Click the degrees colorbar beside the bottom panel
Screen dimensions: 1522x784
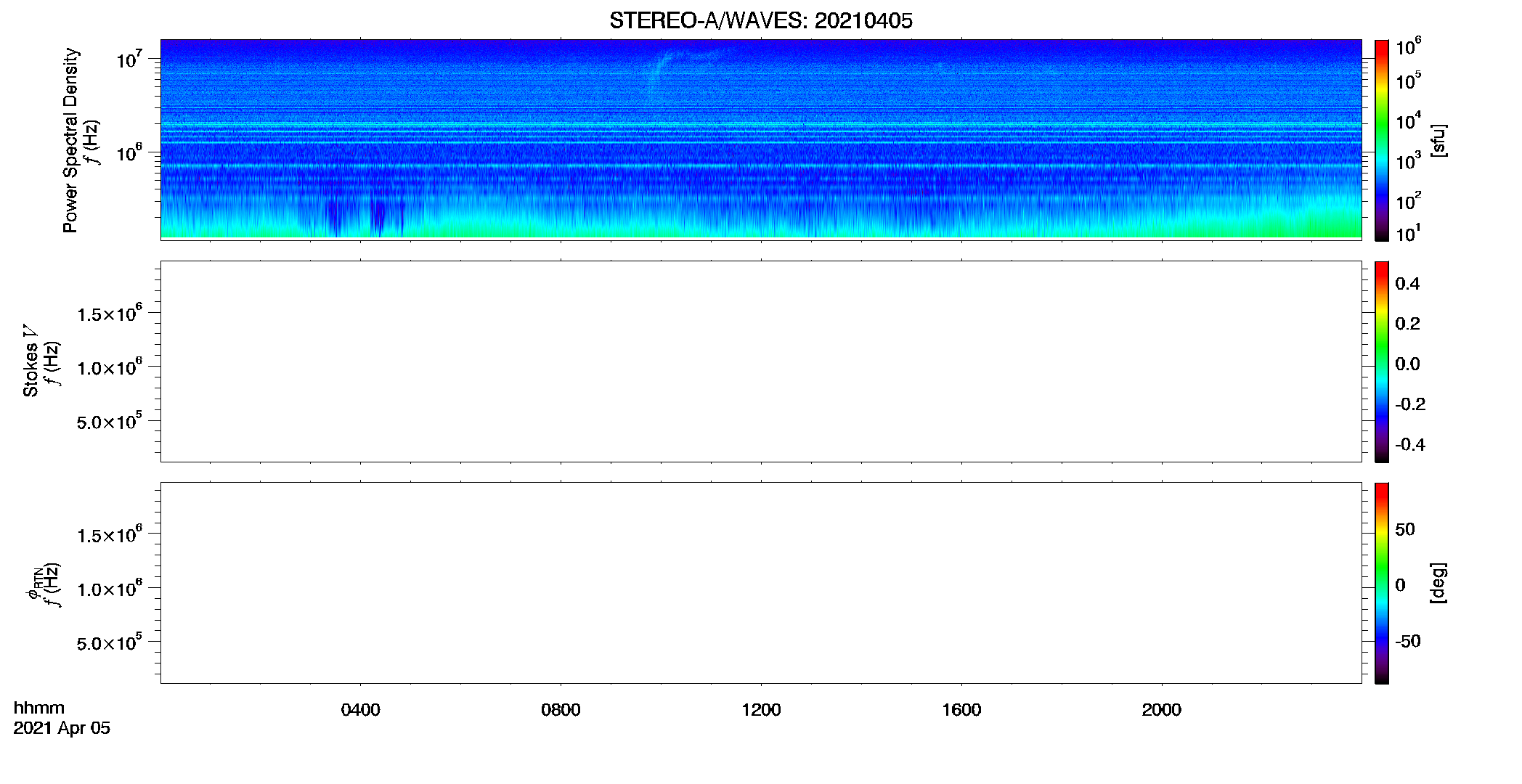(1382, 583)
